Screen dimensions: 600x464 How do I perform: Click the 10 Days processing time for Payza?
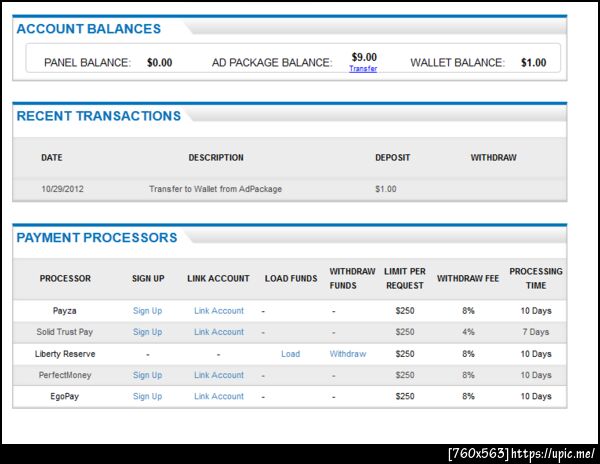536,311
